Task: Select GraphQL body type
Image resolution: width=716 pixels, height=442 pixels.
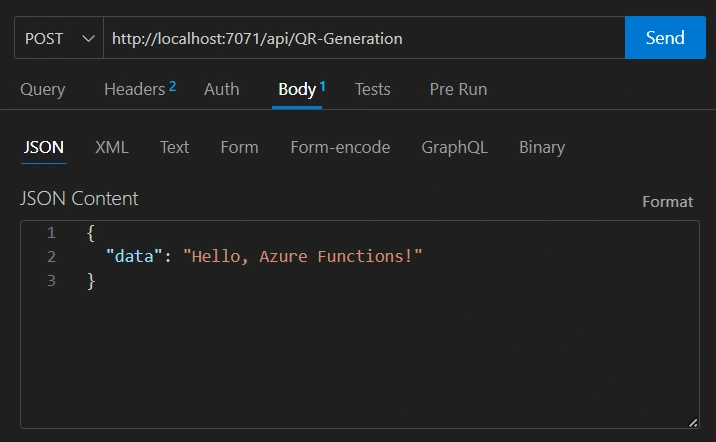Action: 454,147
